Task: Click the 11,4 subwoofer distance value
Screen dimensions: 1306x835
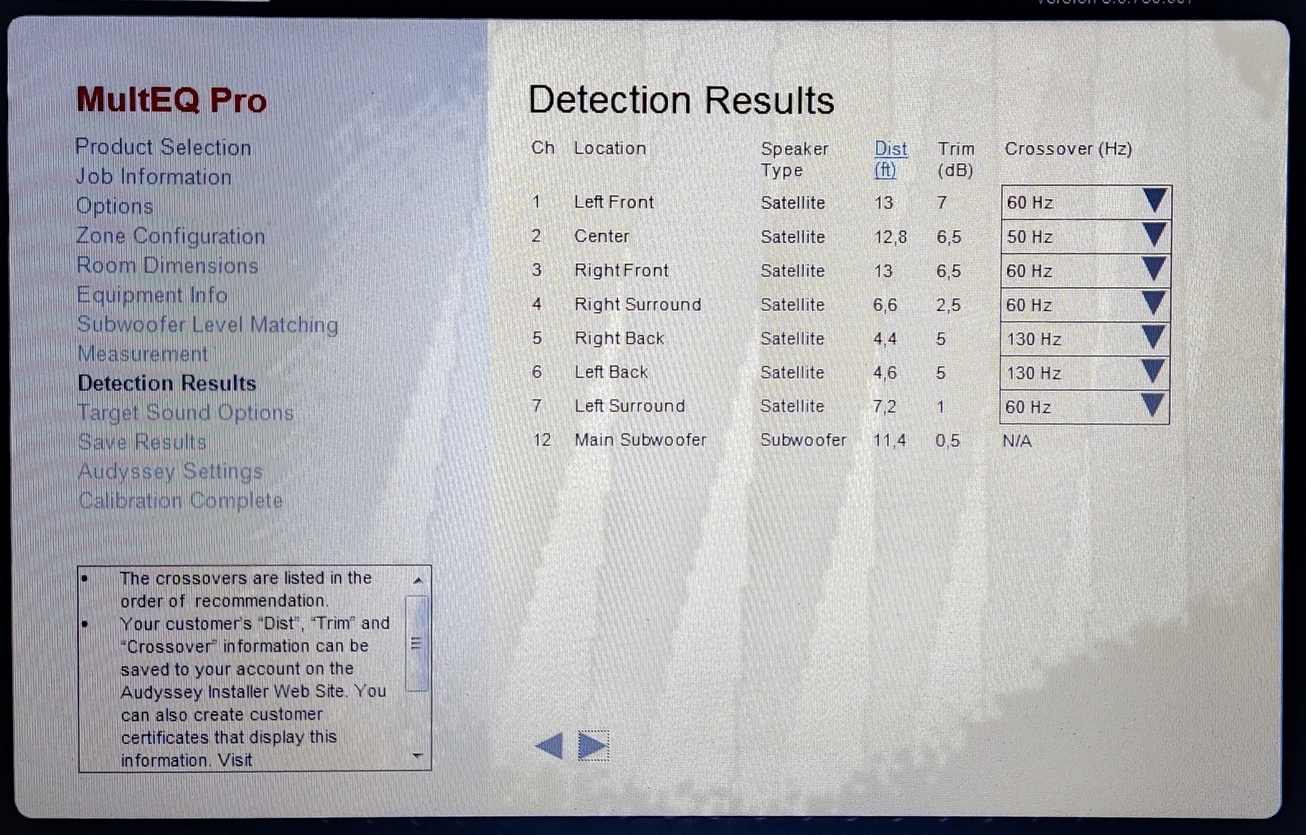Action: [x=889, y=440]
